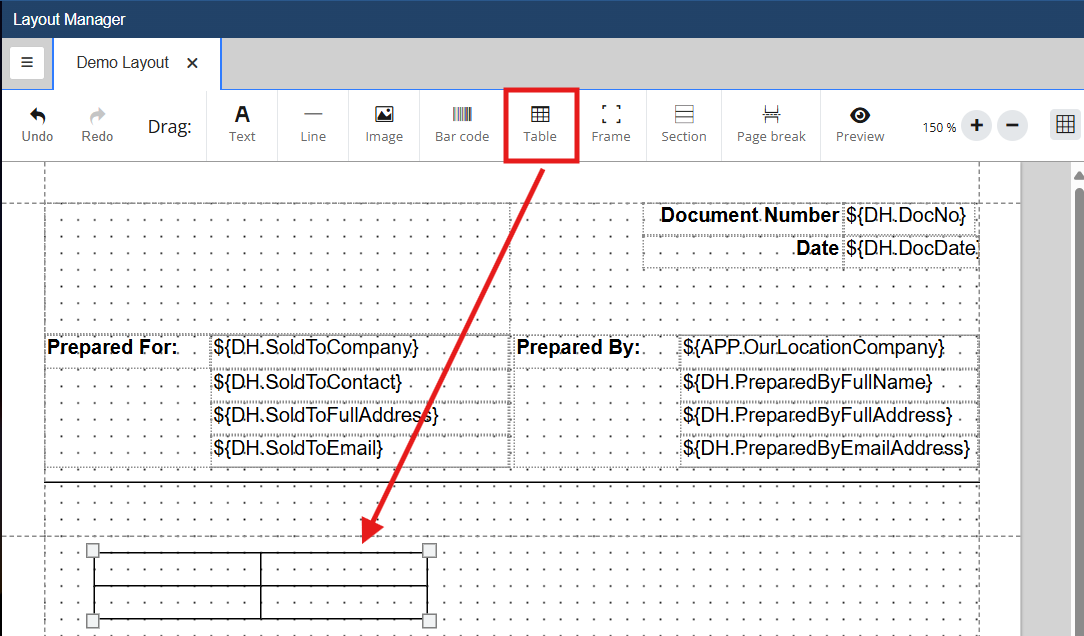Switch to the Demo Layout tab
The height and width of the screenshot is (636, 1084).
tap(123, 63)
